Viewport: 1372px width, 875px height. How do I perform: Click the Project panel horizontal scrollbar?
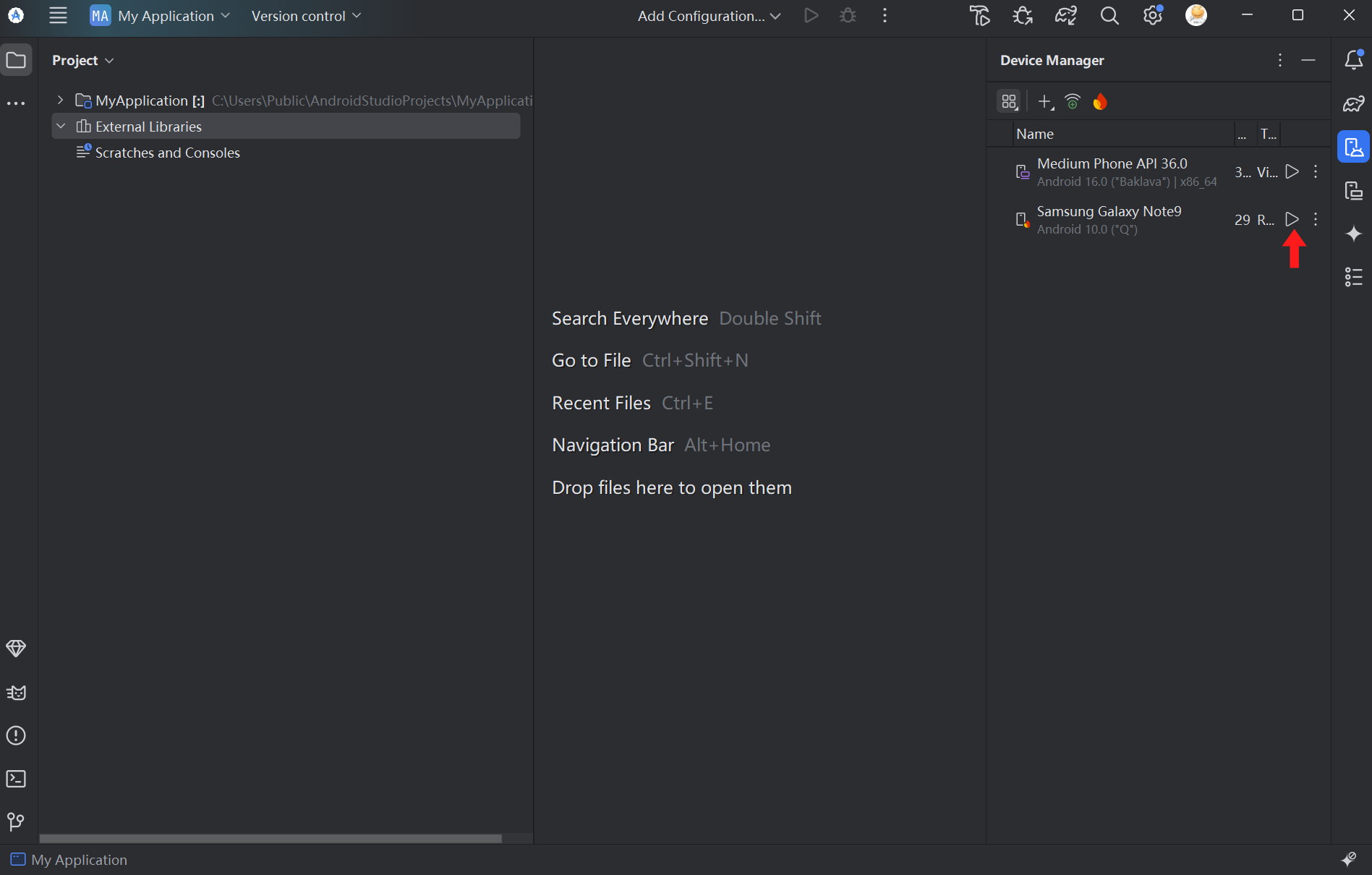pos(270,838)
